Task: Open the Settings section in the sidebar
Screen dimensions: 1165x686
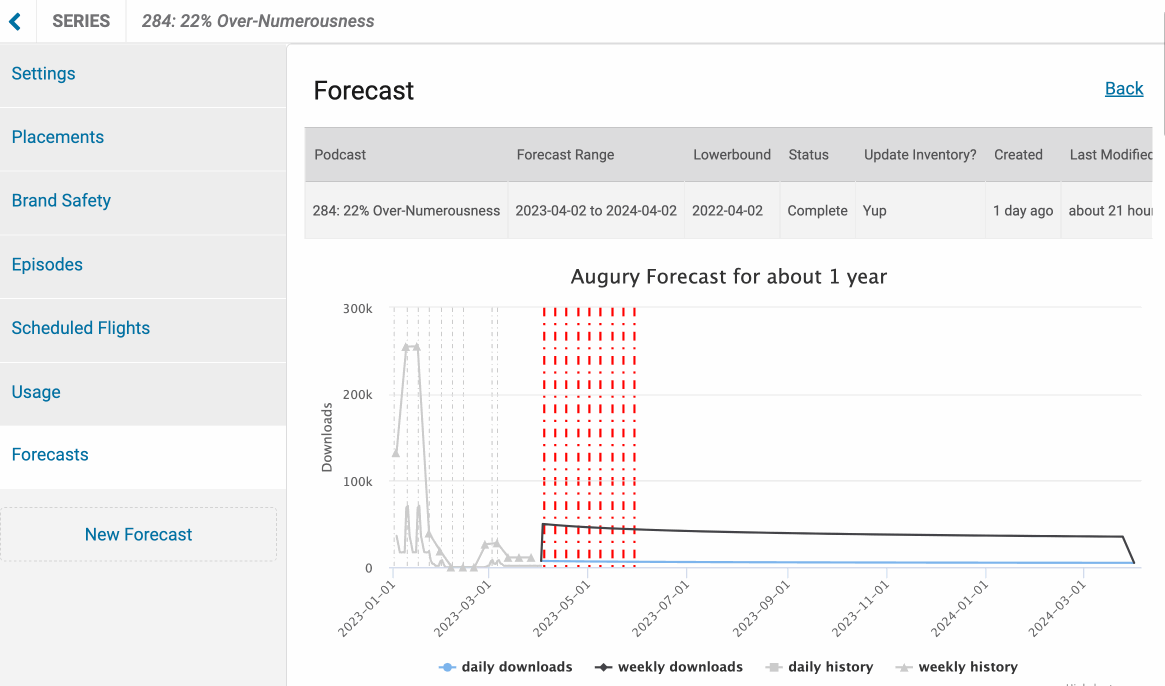Action: coord(43,73)
